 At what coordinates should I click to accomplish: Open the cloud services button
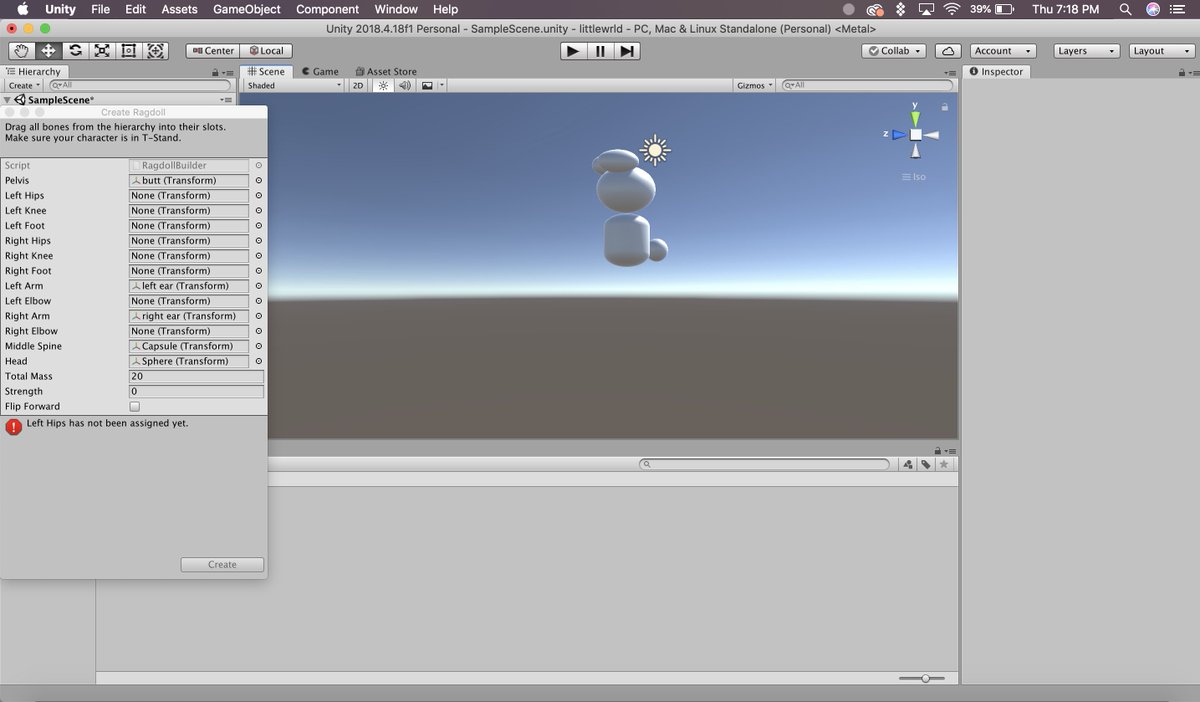tap(948, 50)
